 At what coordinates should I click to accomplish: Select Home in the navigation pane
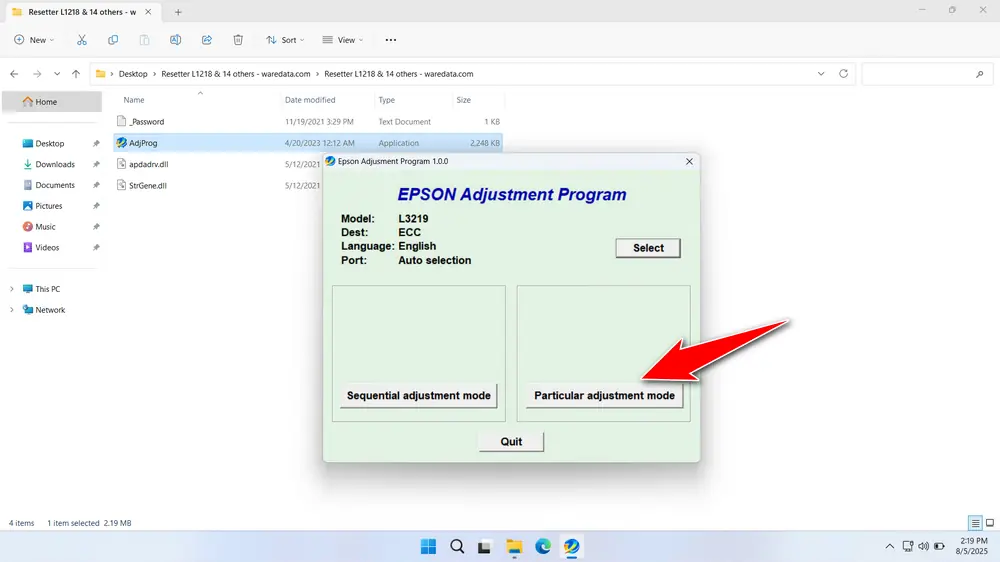coord(52,101)
